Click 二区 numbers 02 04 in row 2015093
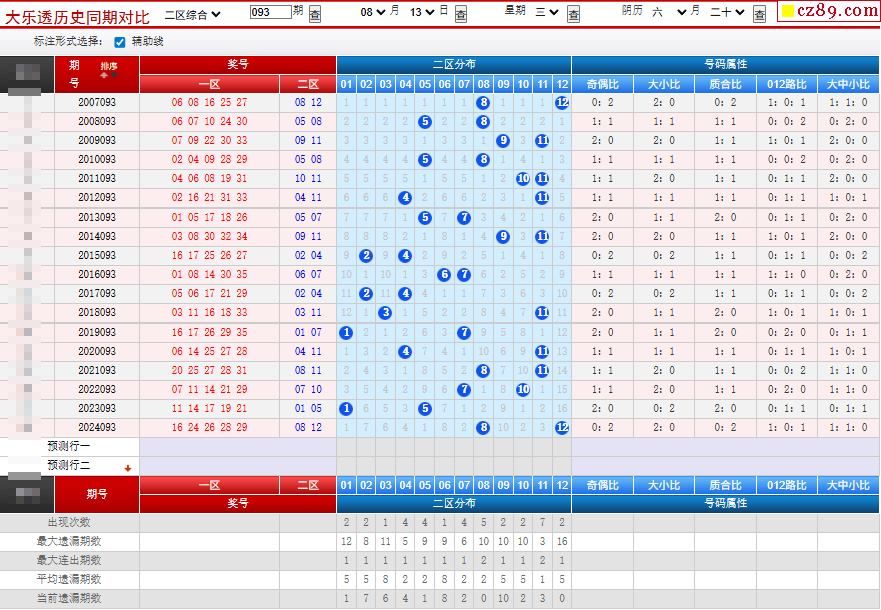This screenshot has height=610, width=881. (x=308, y=256)
